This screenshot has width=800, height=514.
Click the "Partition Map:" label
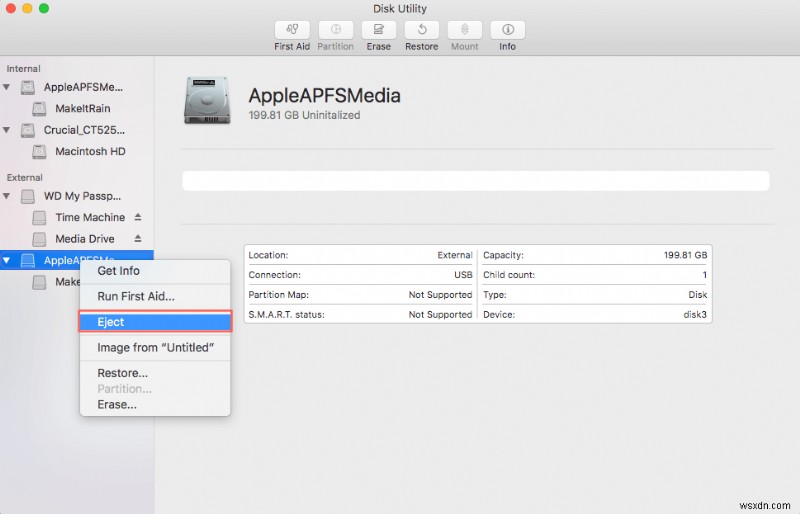tap(279, 295)
